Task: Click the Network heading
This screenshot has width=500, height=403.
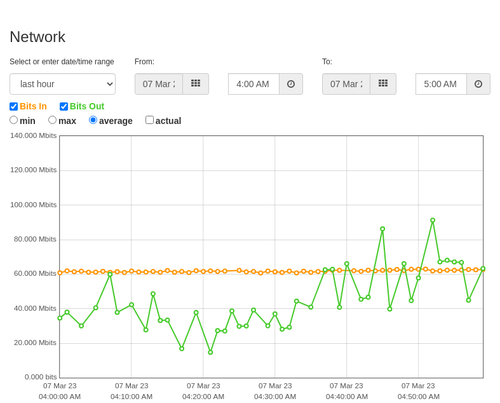Action: tap(37, 37)
